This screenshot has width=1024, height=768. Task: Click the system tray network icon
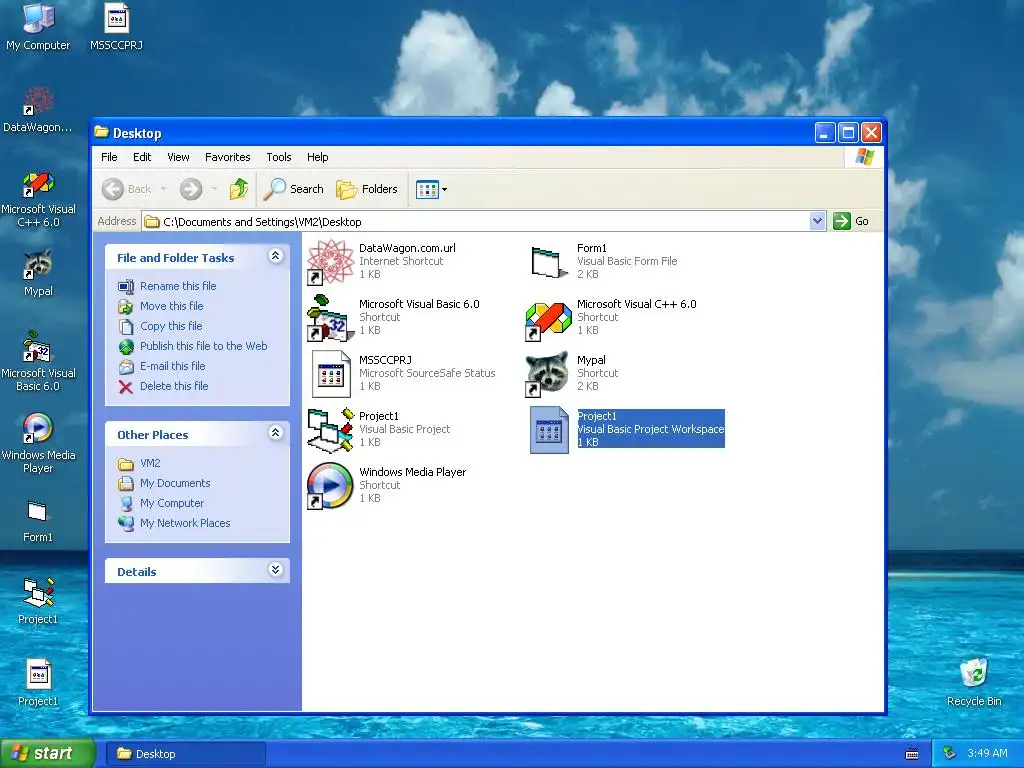pos(950,754)
